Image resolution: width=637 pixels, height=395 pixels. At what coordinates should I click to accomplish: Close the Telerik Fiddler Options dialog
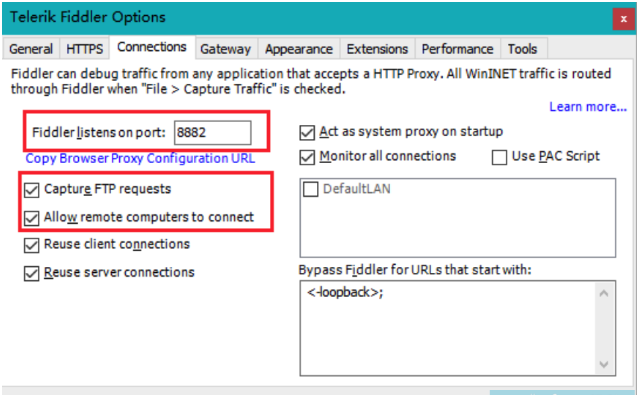624,19
